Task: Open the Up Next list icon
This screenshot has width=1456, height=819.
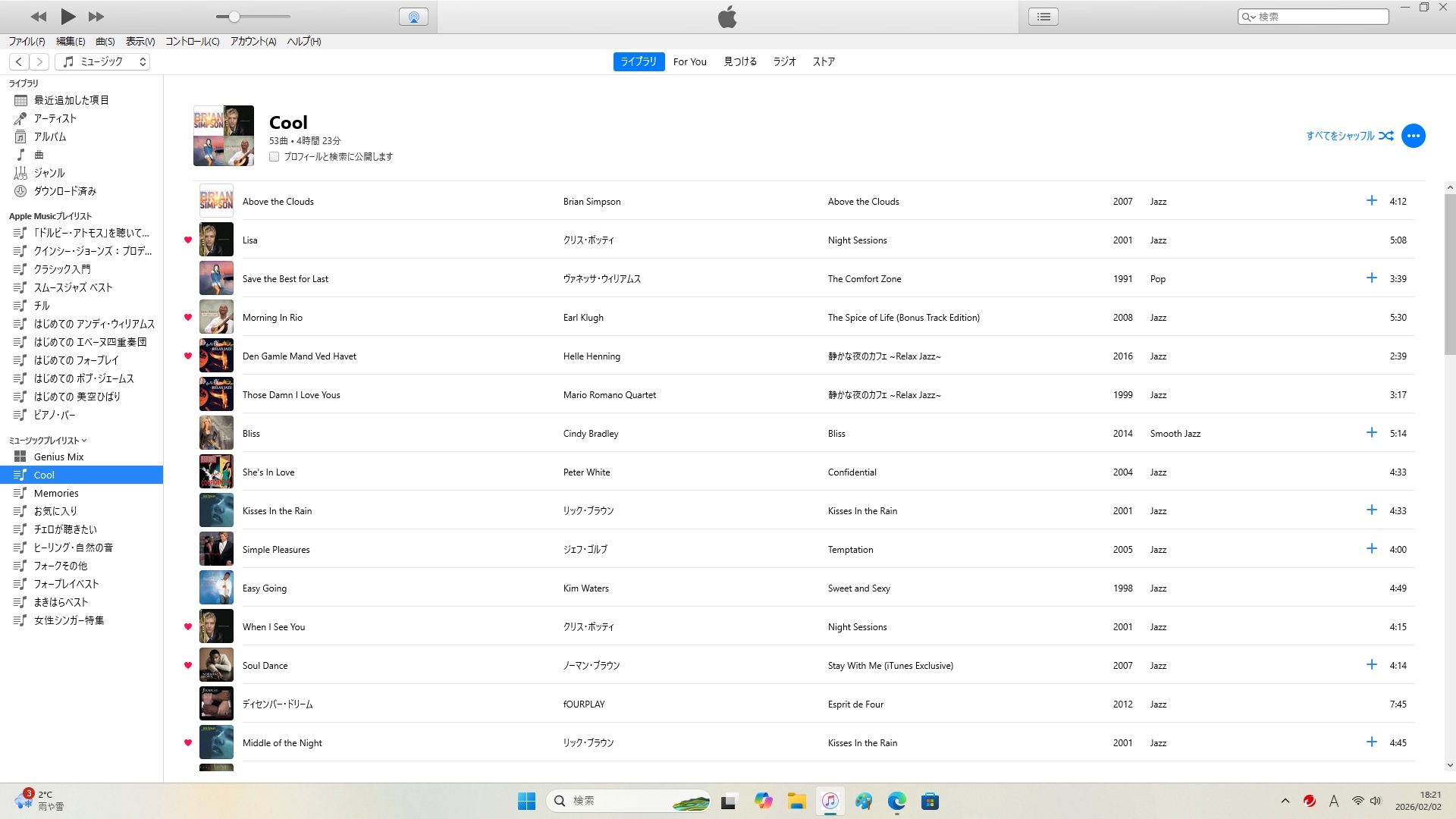Action: click(1043, 17)
